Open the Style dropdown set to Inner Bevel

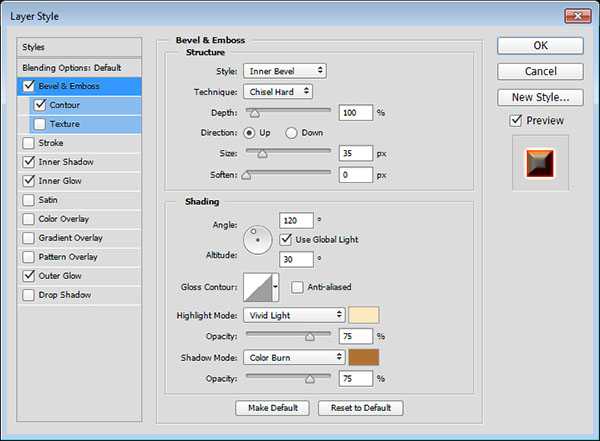285,71
